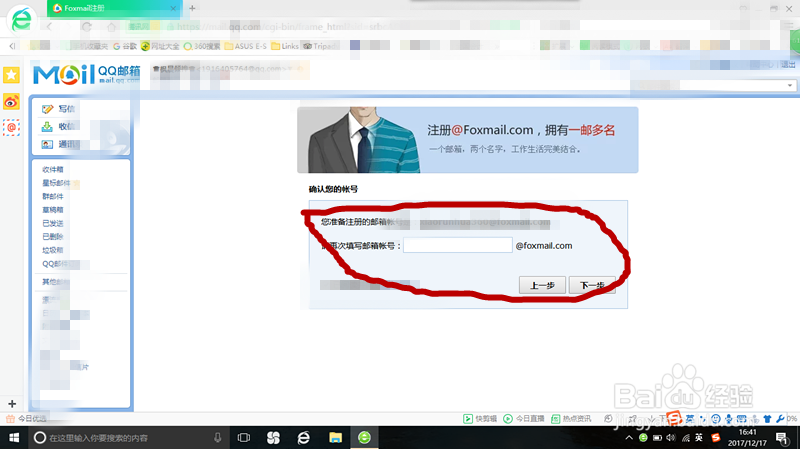This screenshot has height=449, width=800.
Task: Open 热点资讯 in the status bar
Action: (571, 418)
